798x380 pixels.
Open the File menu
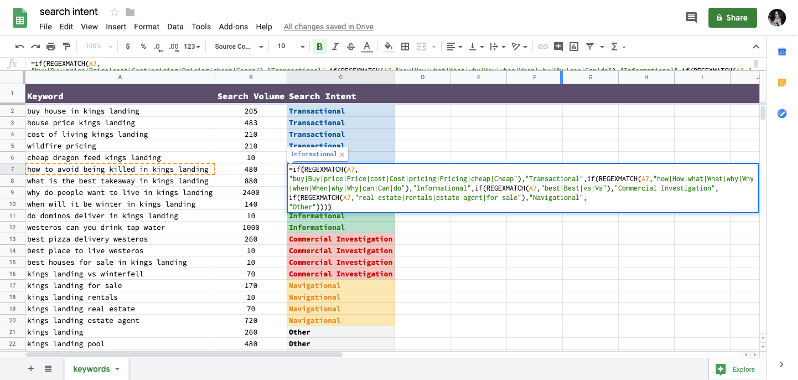tap(45, 26)
